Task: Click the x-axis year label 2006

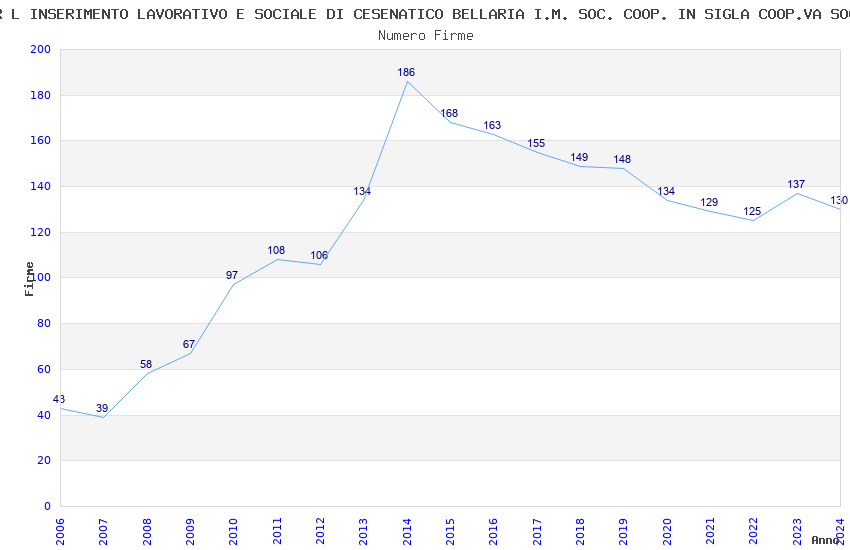Action: click(x=60, y=532)
